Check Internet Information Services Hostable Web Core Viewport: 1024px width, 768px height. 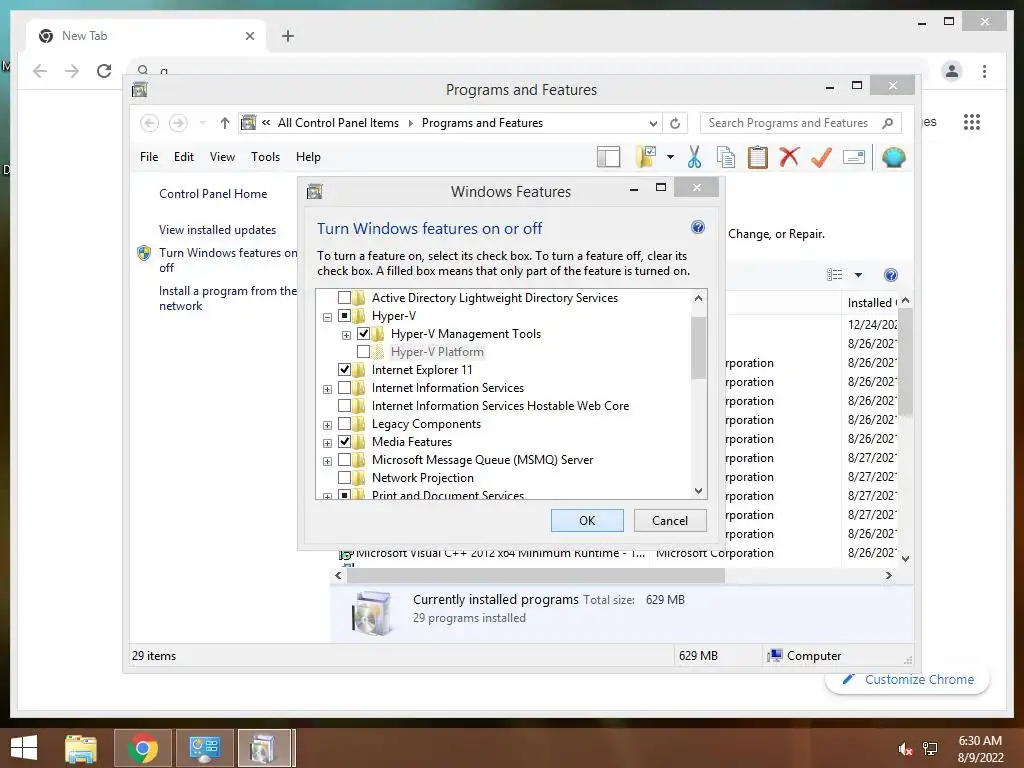(x=344, y=406)
